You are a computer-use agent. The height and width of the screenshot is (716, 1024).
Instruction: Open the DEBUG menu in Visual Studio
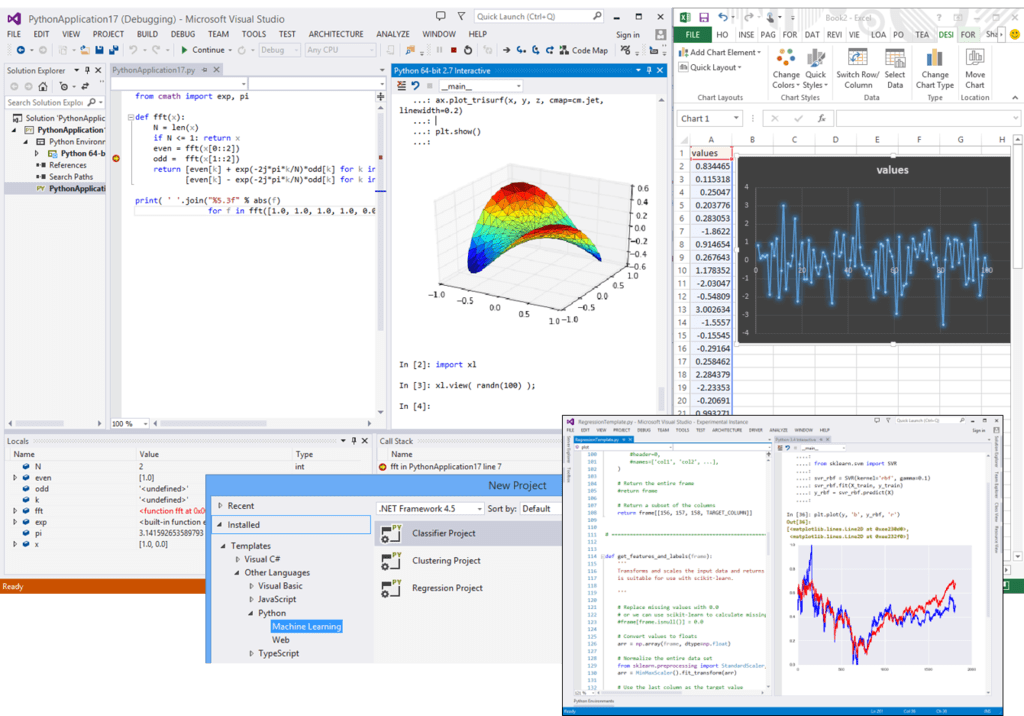[183, 34]
